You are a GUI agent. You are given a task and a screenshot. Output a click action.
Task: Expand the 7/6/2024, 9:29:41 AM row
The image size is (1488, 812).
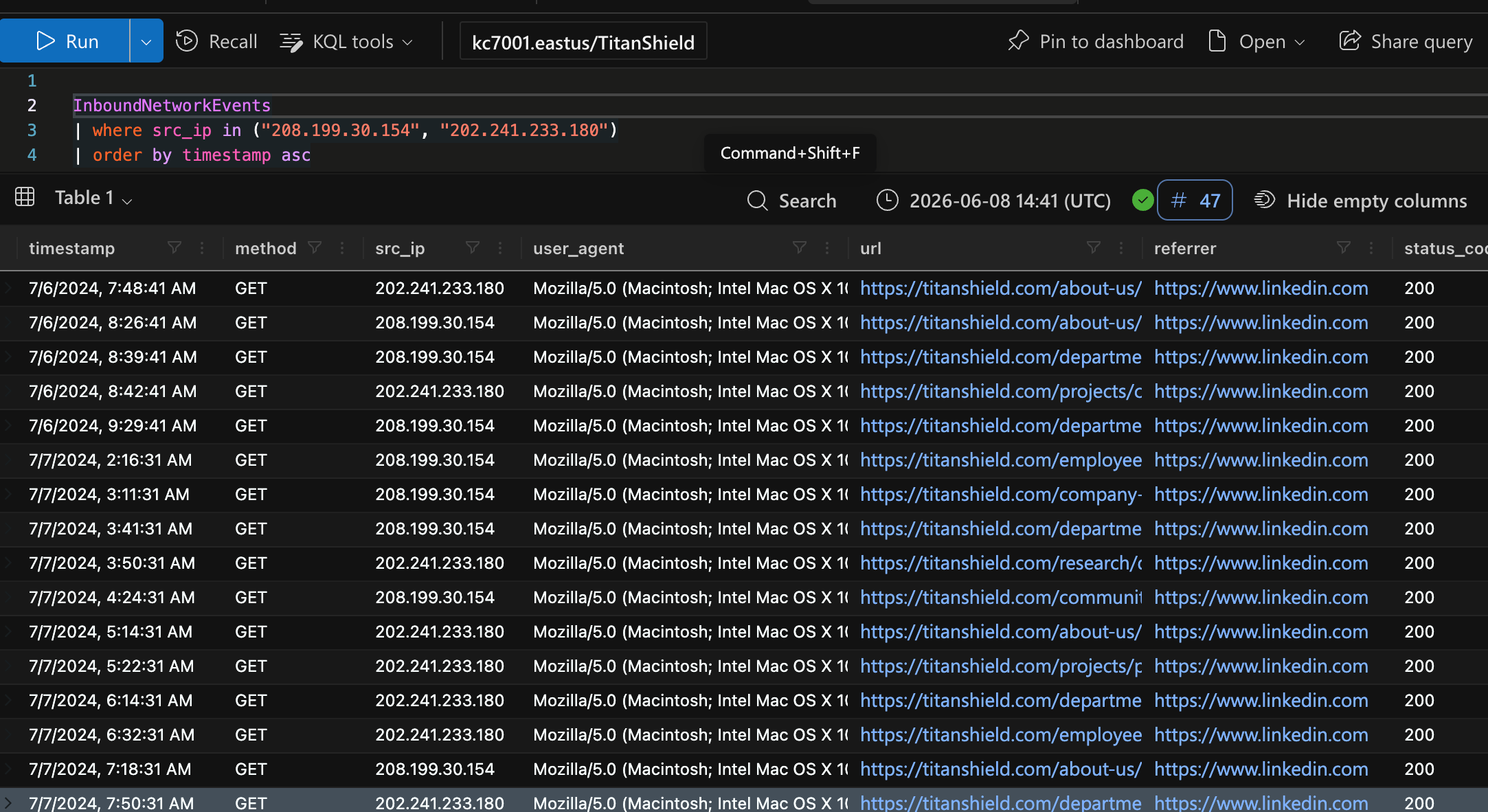pos(8,425)
